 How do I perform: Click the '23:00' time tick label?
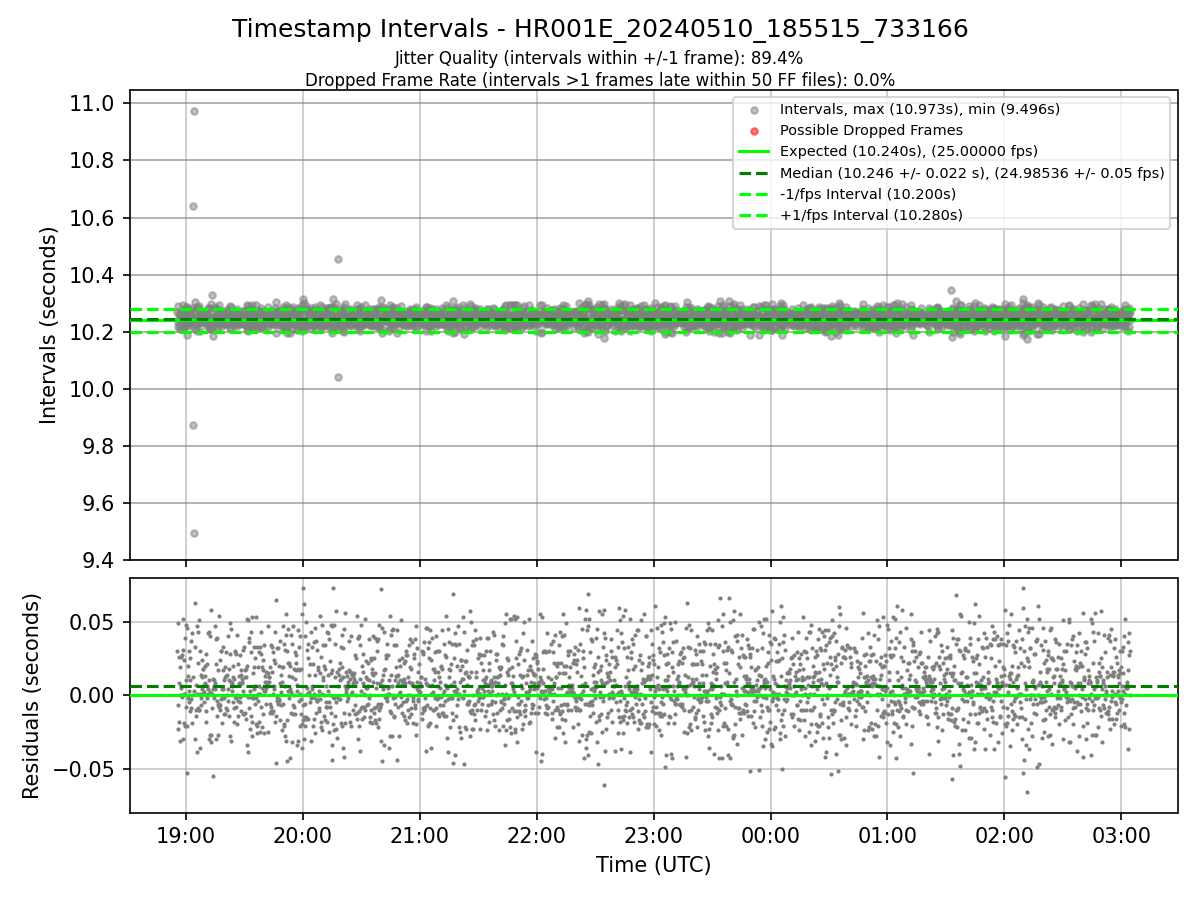pos(653,835)
